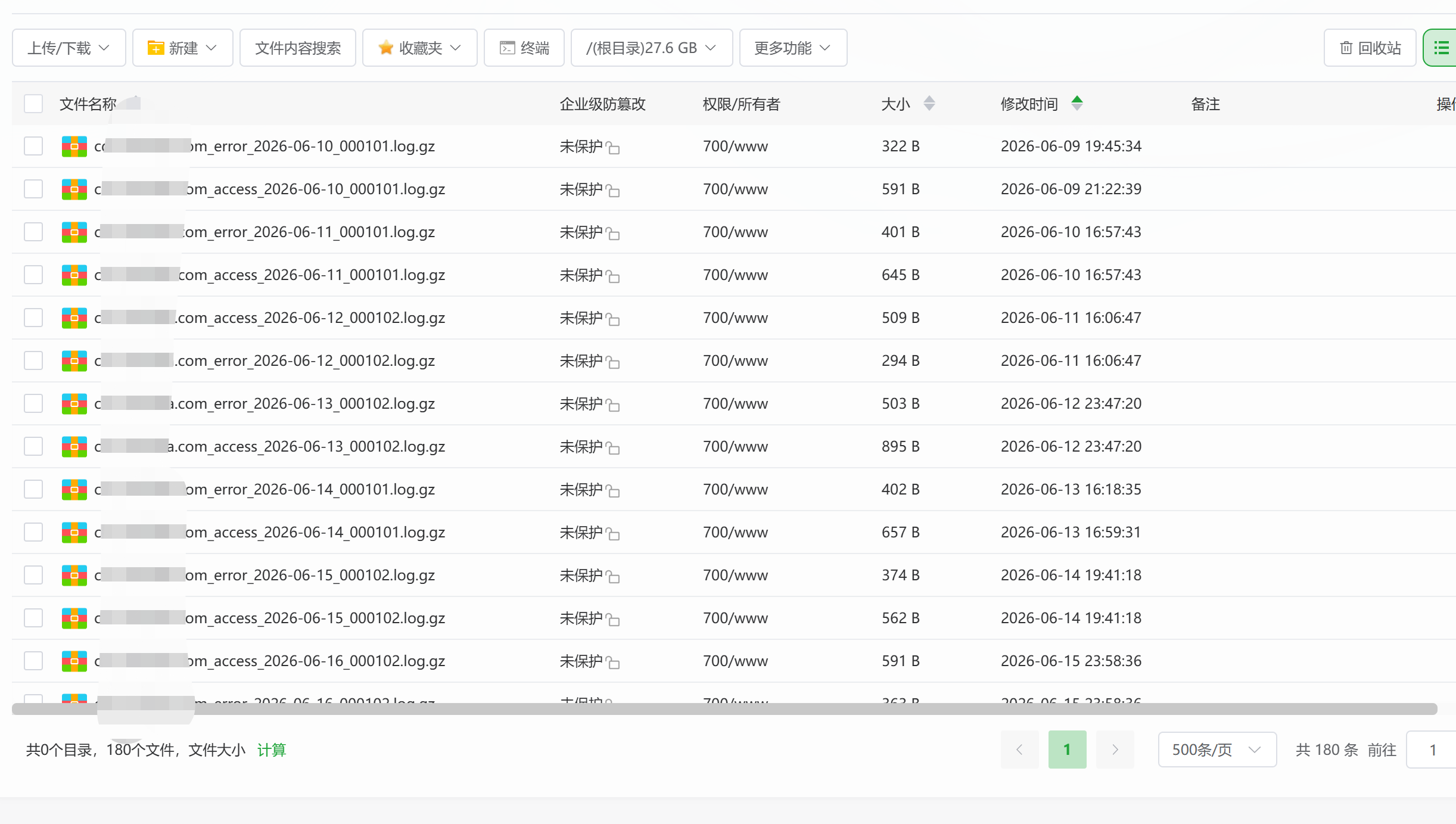The height and width of the screenshot is (824, 1456).
Task: Click the archive icon for error_2026-06-15 log file
Action: [74, 576]
